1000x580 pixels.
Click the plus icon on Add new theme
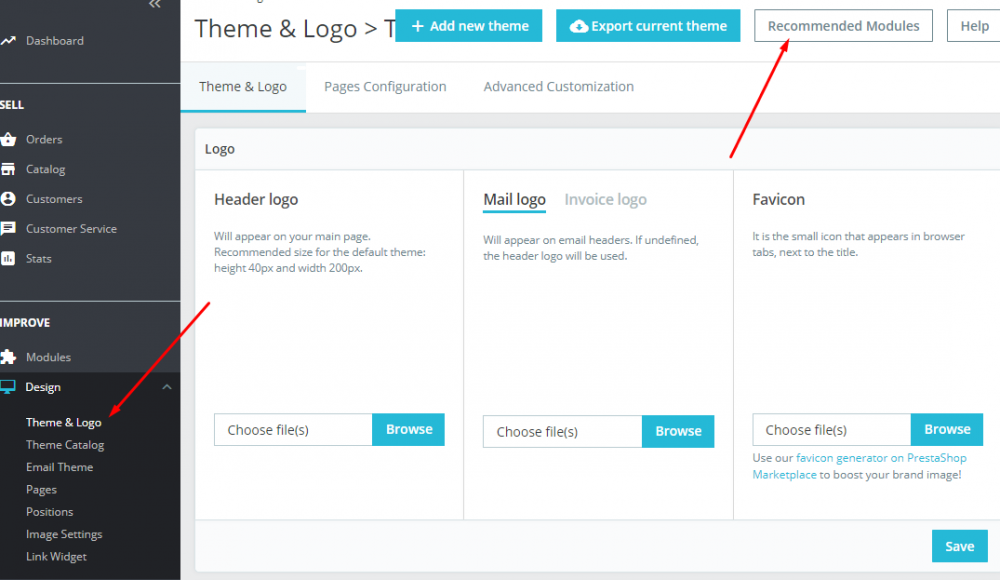[418, 26]
